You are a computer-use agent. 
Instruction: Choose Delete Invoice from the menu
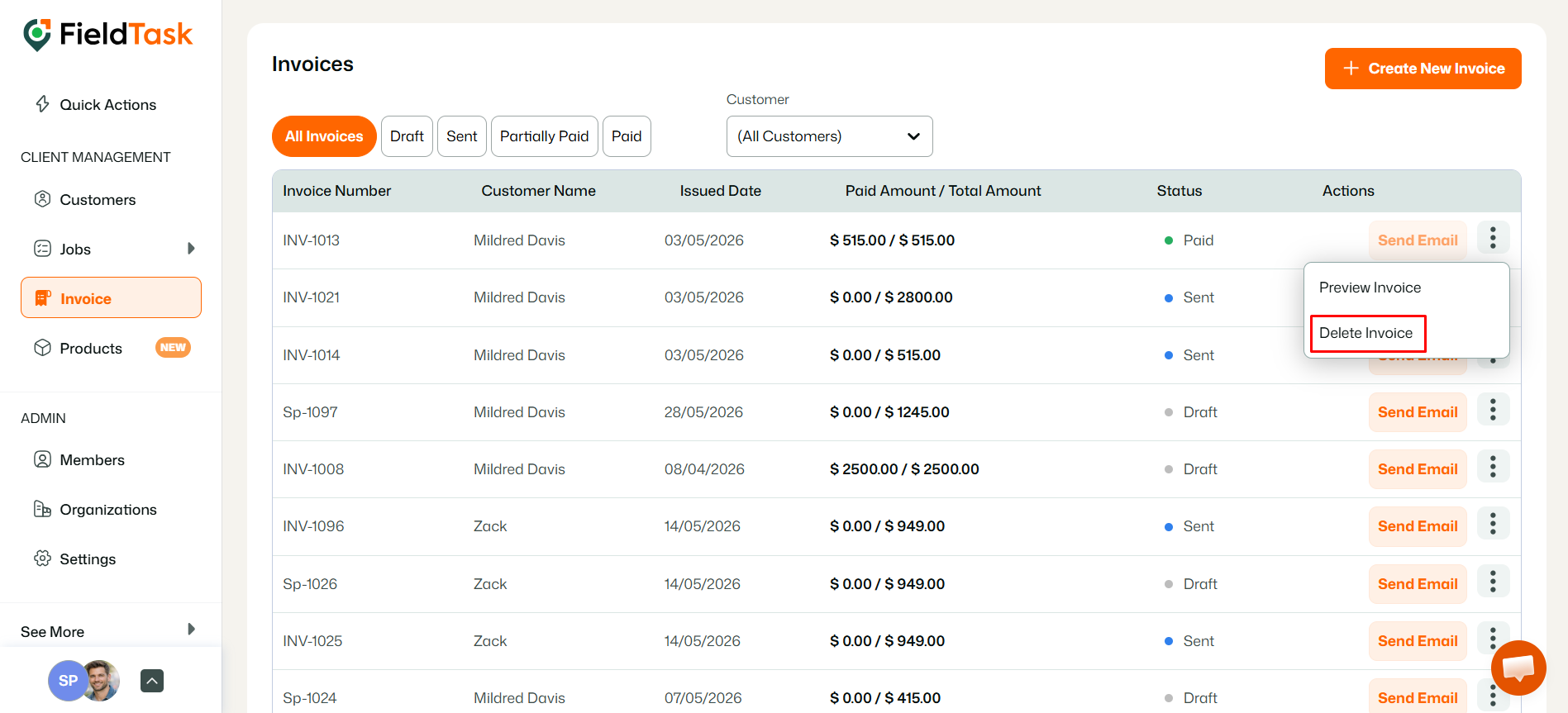[x=1366, y=333]
